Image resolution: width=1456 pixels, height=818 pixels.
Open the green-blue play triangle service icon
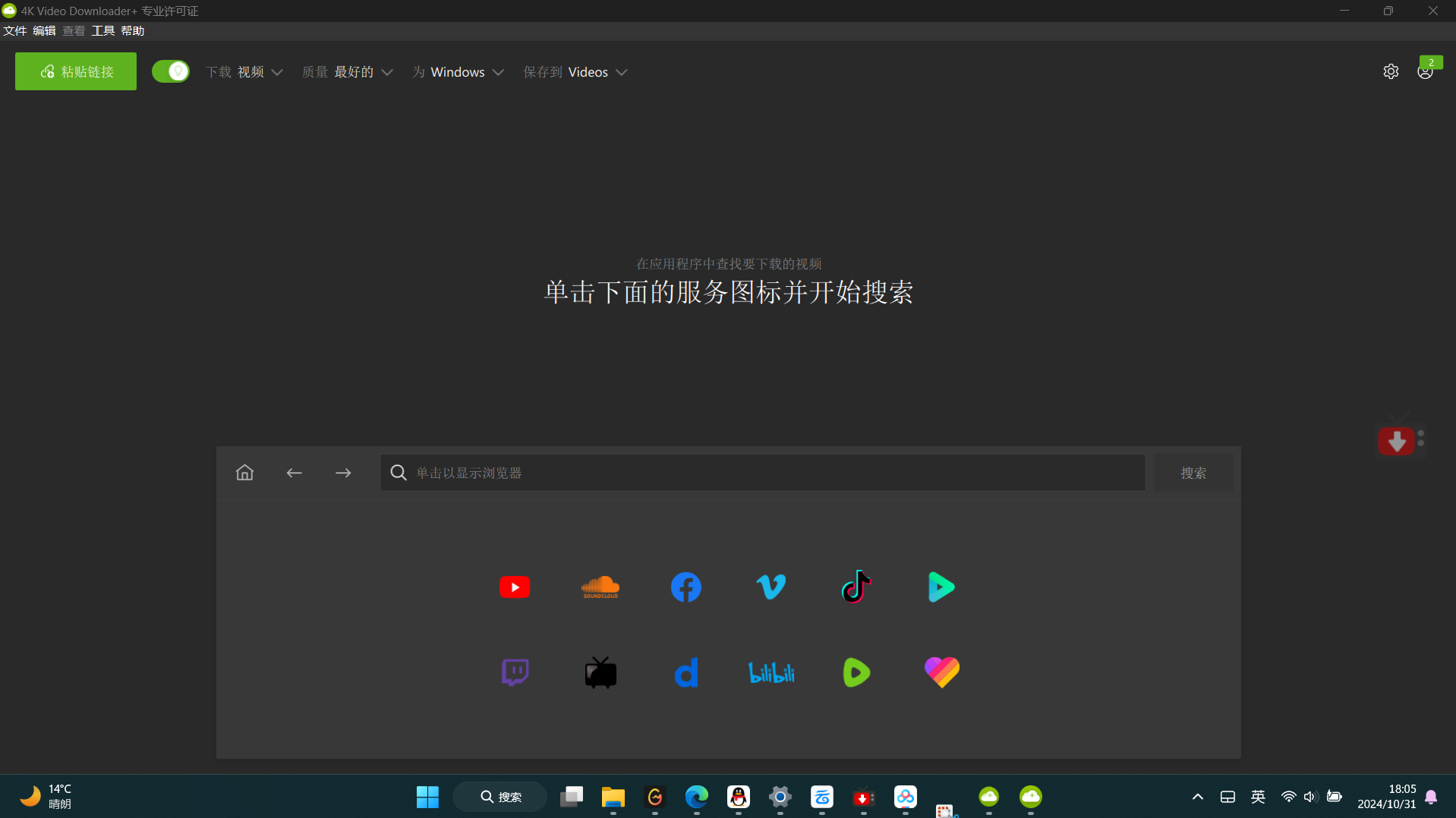pos(941,587)
